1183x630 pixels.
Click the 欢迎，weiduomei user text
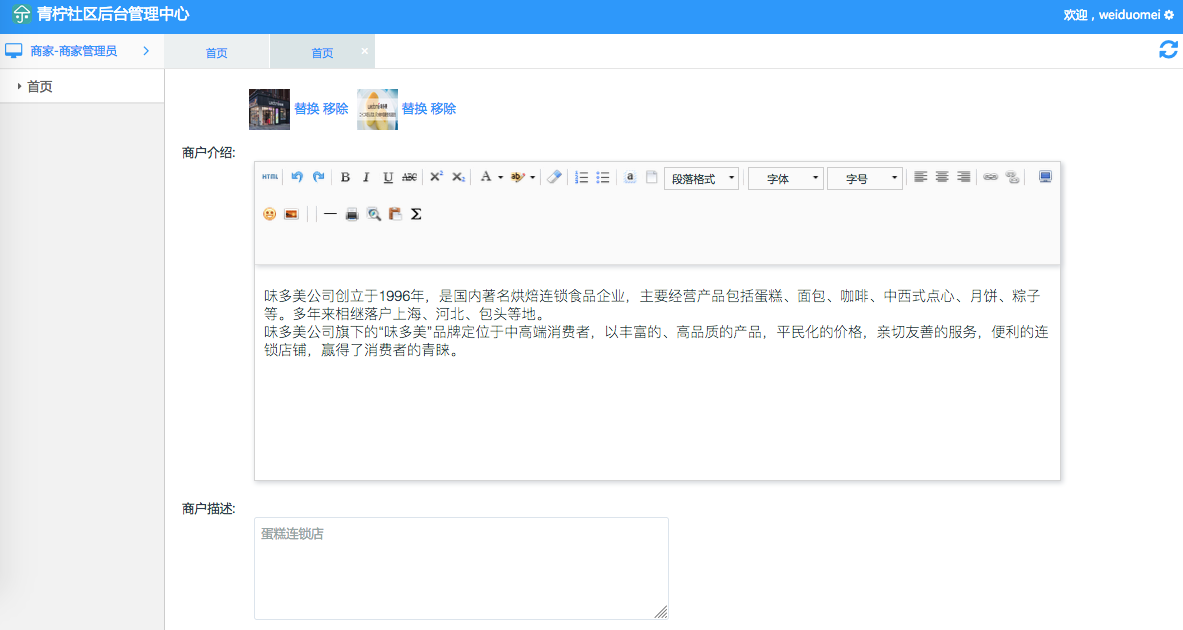1111,14
